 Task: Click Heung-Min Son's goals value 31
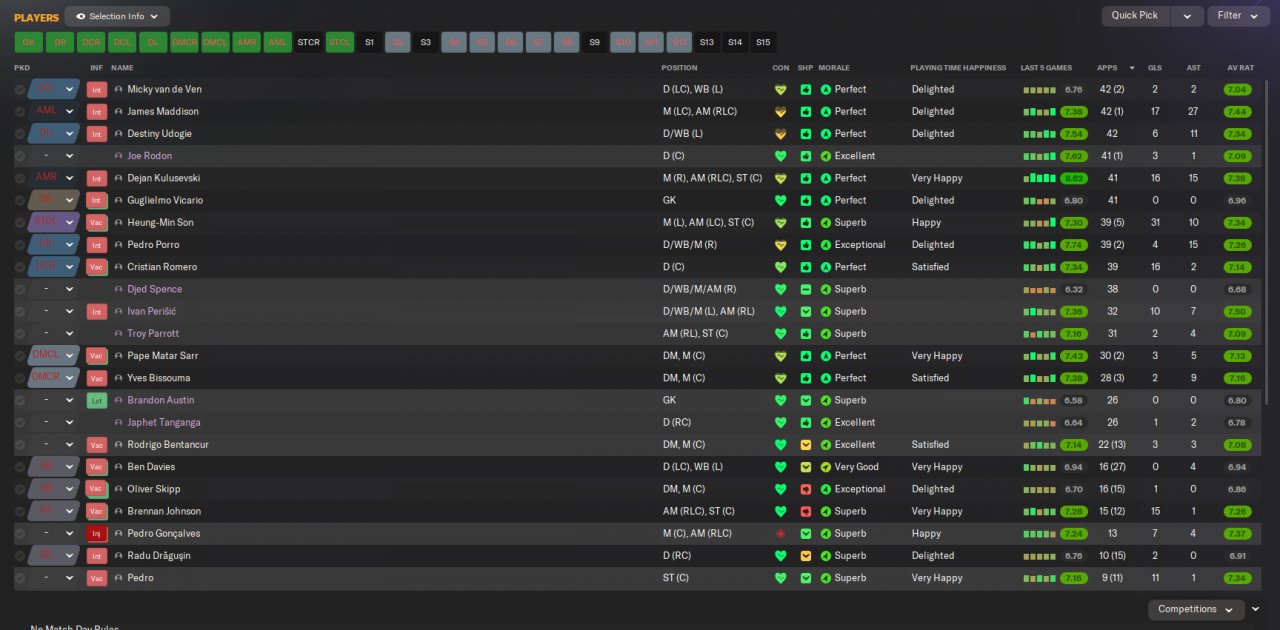point(1155,223)
